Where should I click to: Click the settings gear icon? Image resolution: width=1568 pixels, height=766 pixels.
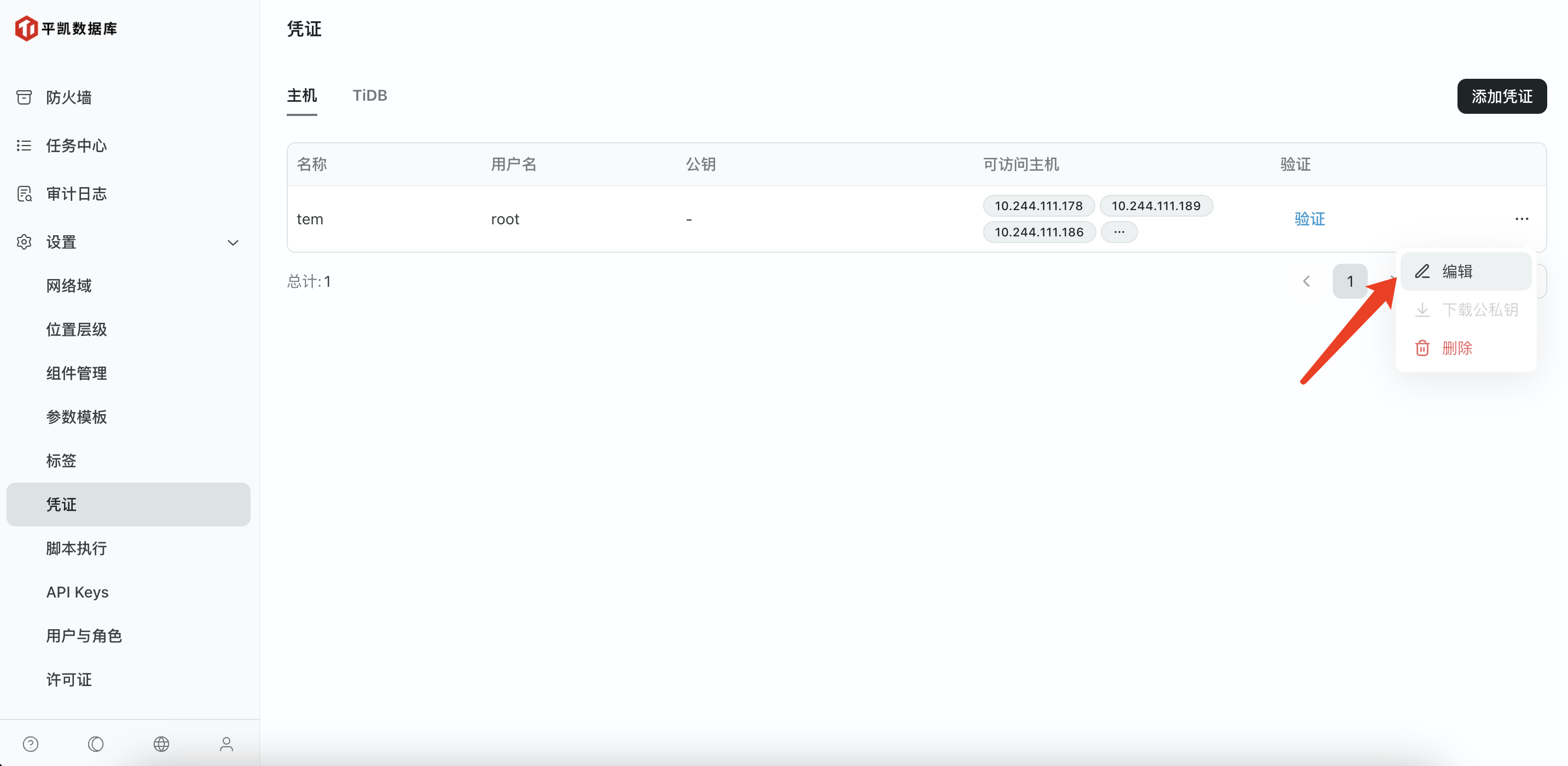coord(24,242)
